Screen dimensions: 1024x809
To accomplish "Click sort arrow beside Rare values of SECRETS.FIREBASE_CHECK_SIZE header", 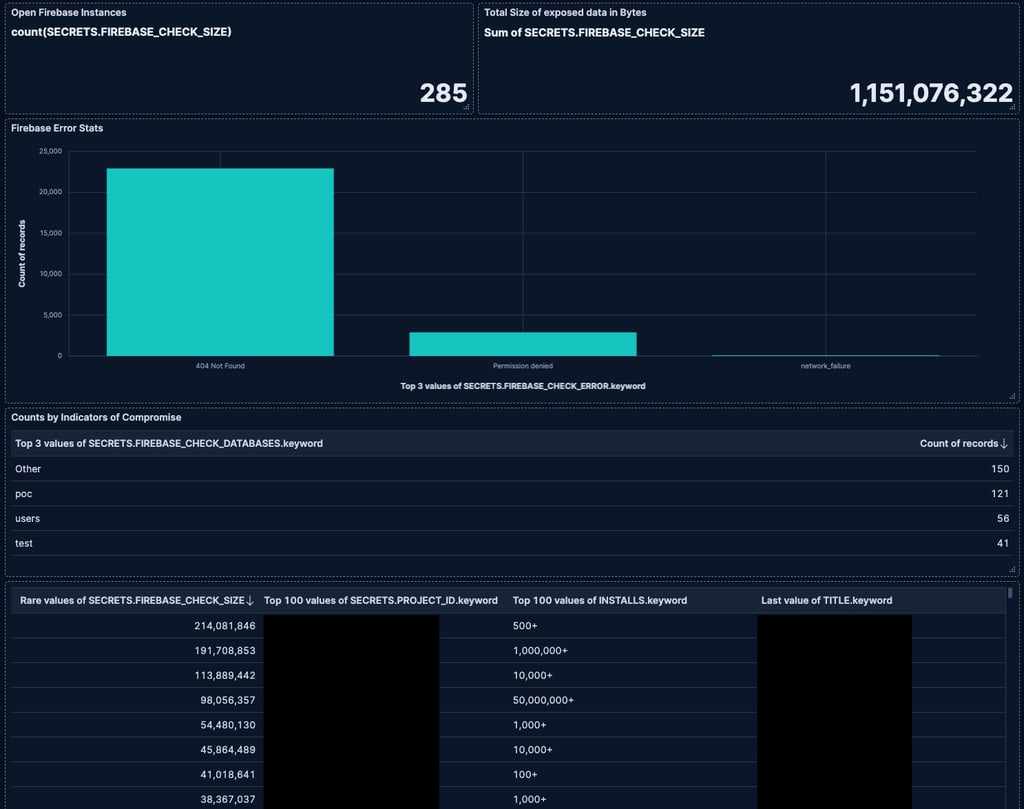I will pos(249,600).
